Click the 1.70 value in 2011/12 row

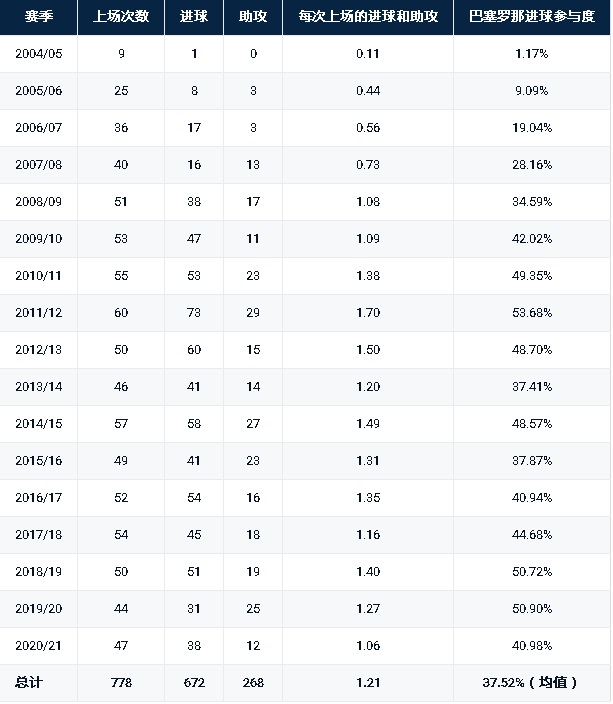[368, 313]
